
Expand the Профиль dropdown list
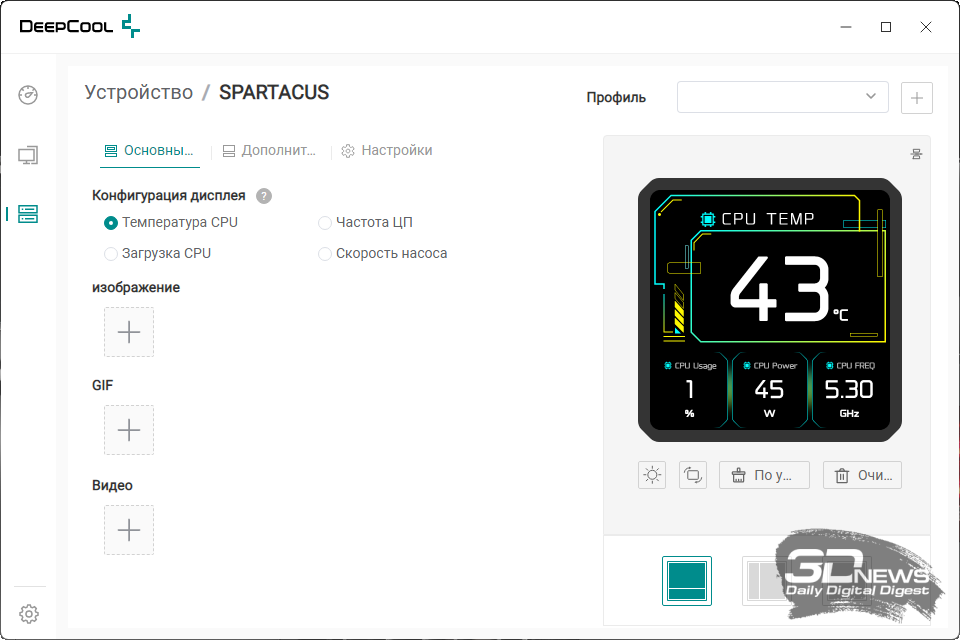point(782,97)
